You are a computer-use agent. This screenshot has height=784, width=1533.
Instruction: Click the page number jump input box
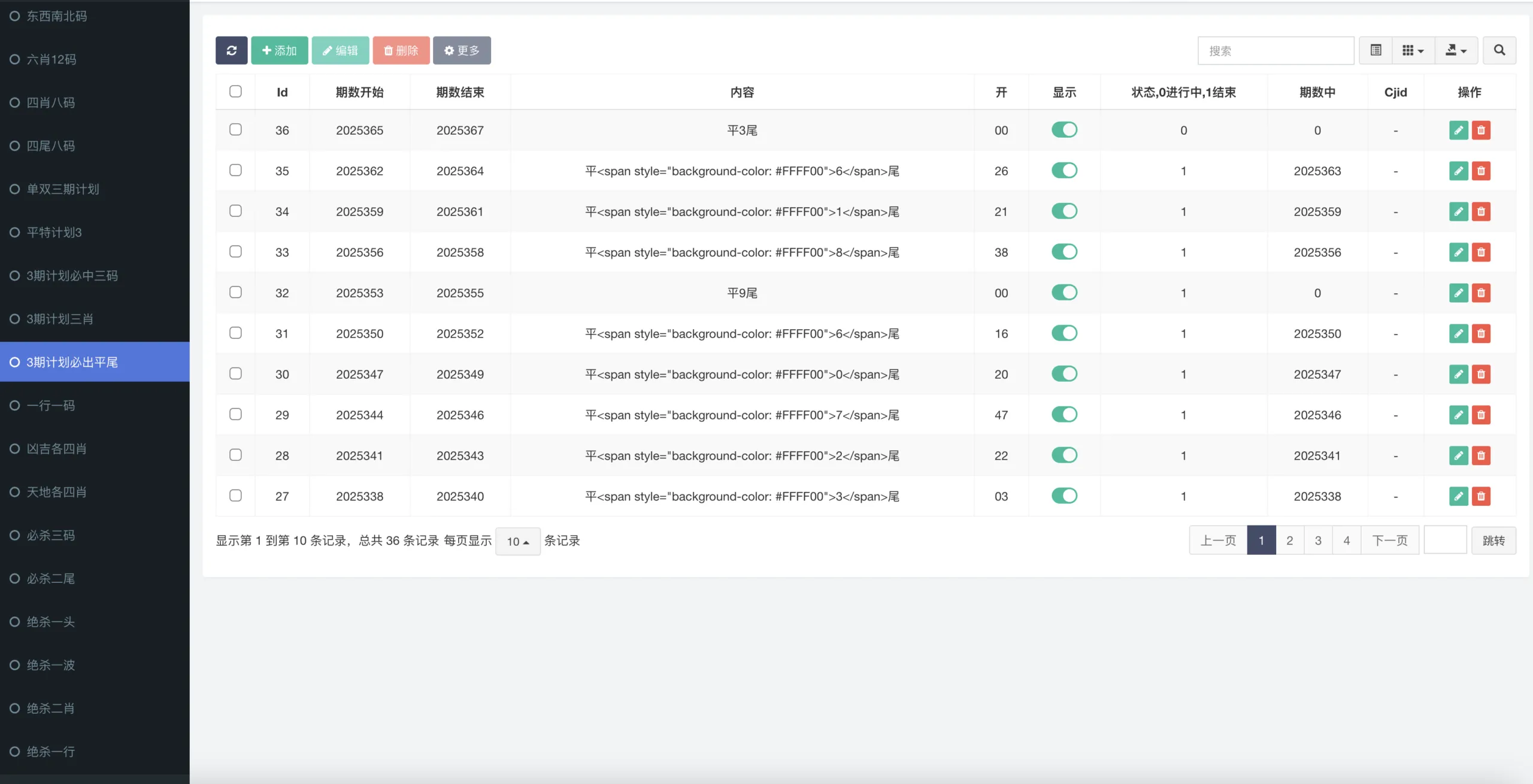(1445, 540)
